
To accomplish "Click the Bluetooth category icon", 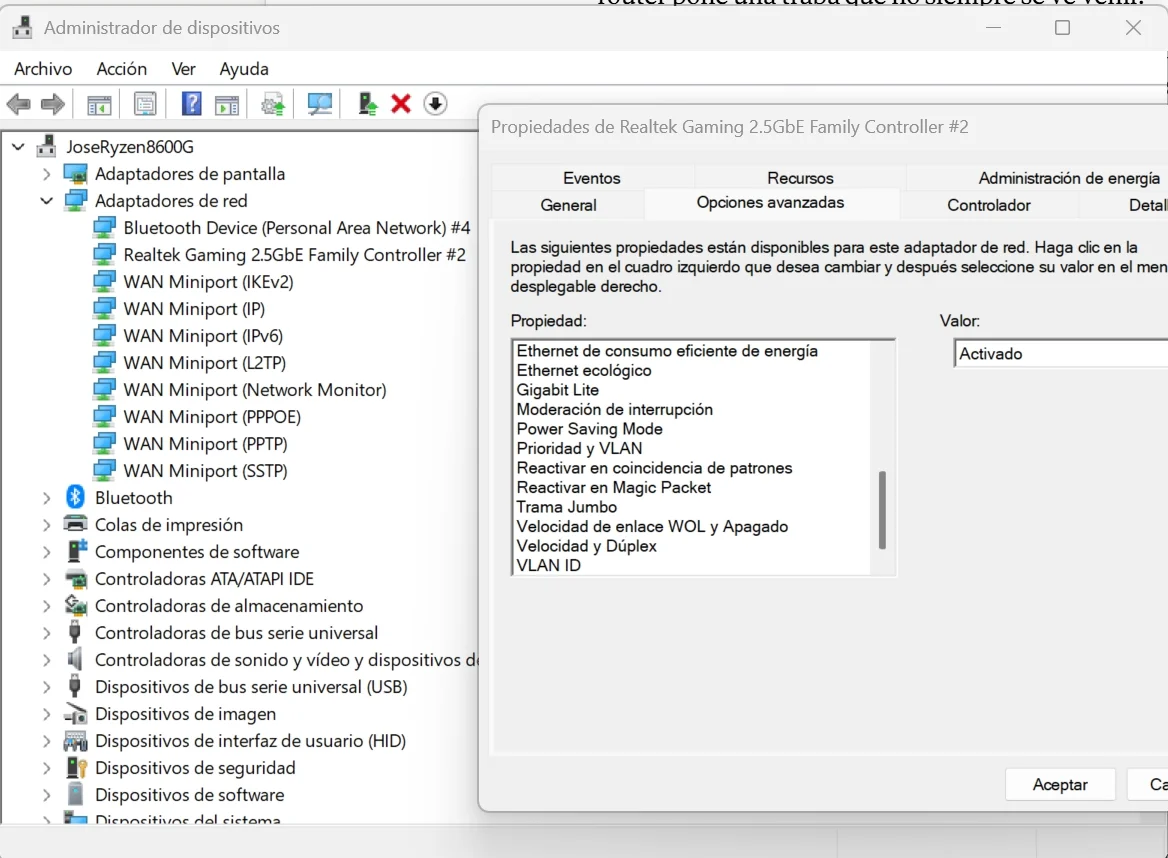I will tap(75, 497).
